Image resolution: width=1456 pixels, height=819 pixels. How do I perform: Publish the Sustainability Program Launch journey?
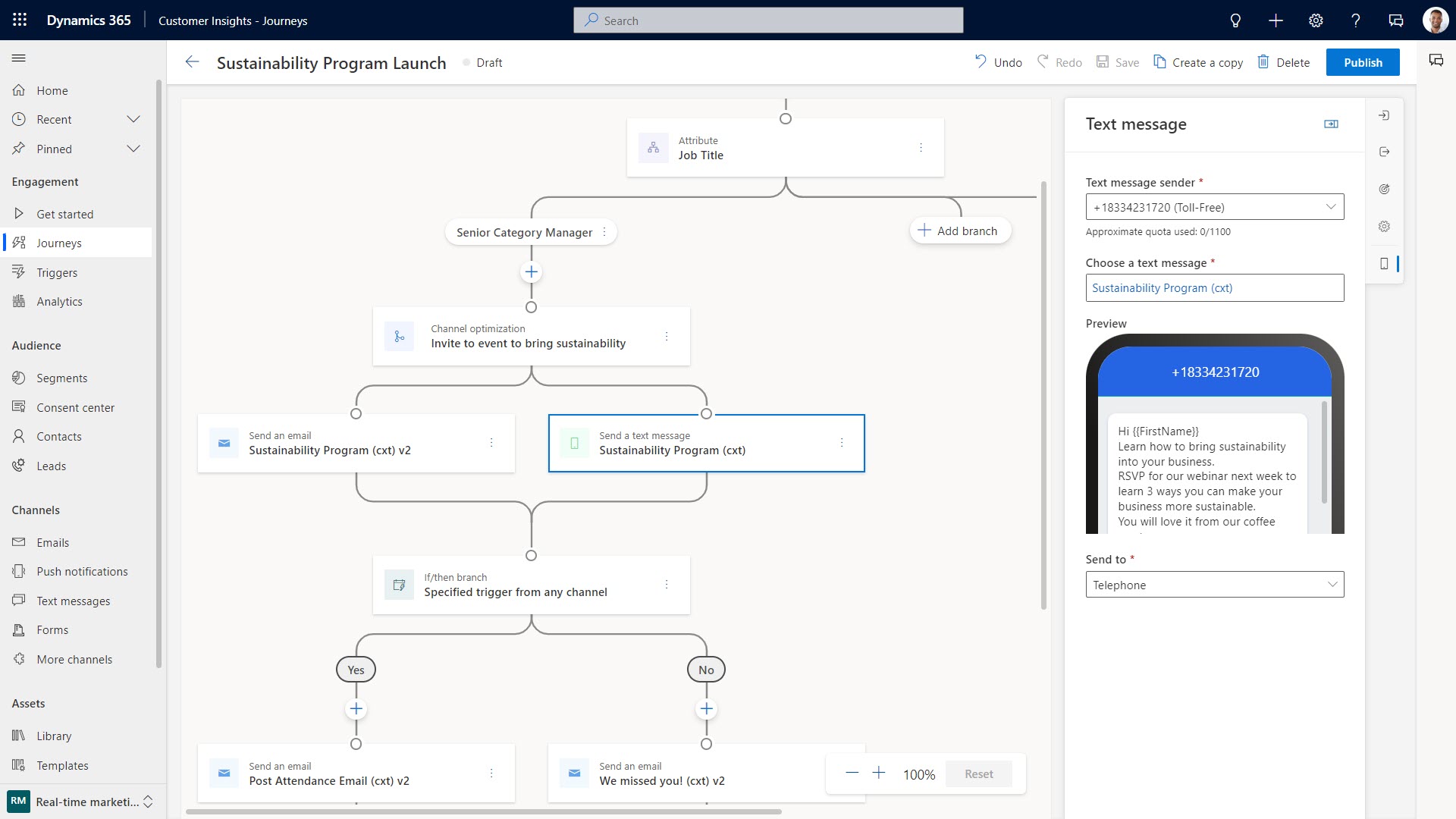point(1363,62)
